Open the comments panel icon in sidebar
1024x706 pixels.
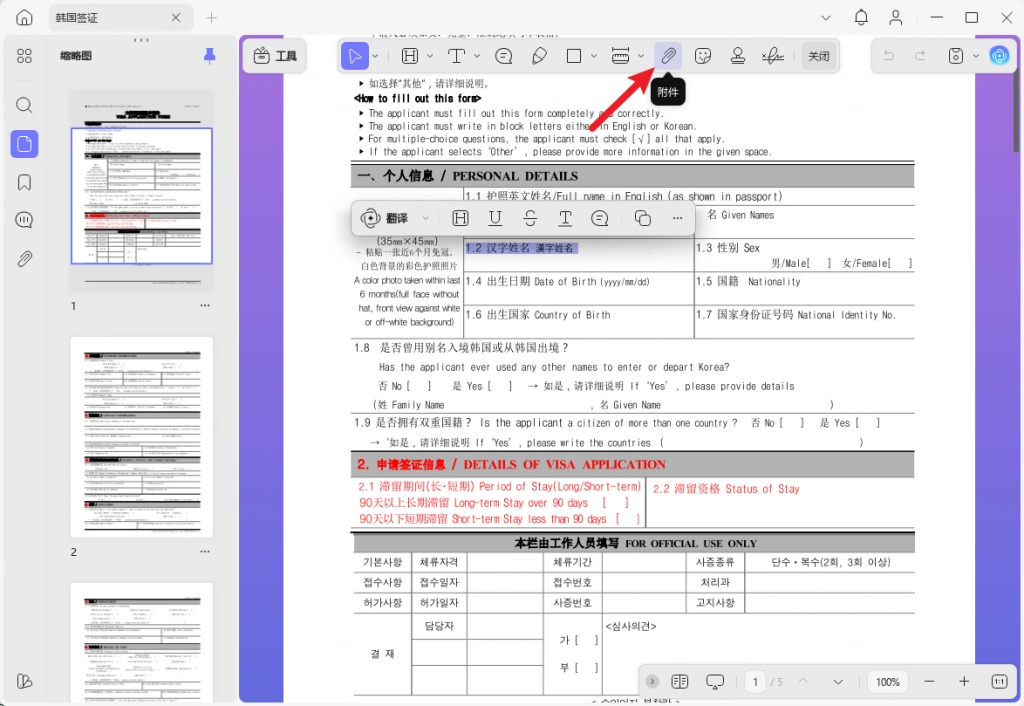[x=24, y=220]
